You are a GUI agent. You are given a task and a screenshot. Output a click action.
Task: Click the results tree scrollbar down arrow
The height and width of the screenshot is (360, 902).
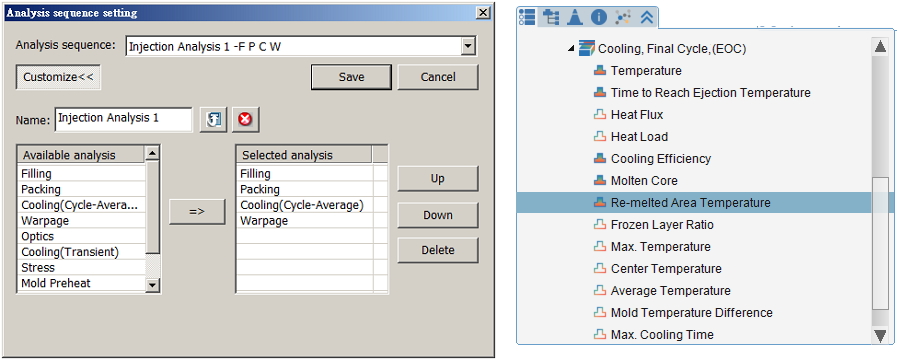point(880,335)
